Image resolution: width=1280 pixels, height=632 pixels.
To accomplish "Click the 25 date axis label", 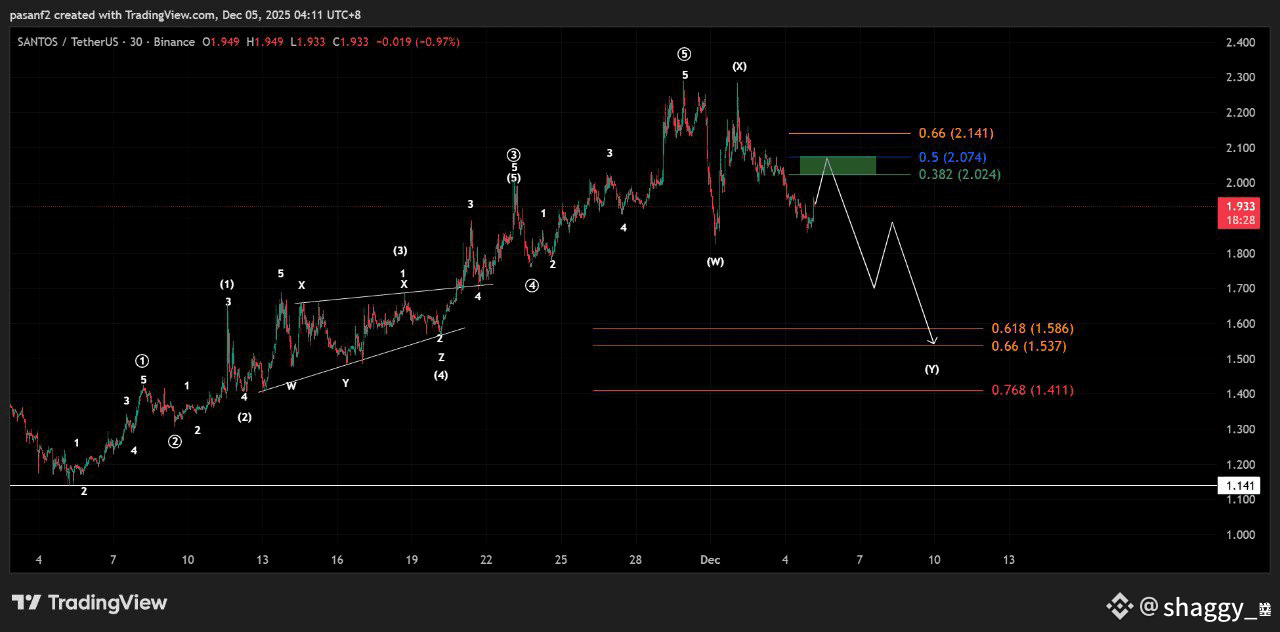I will click(561, 559).
